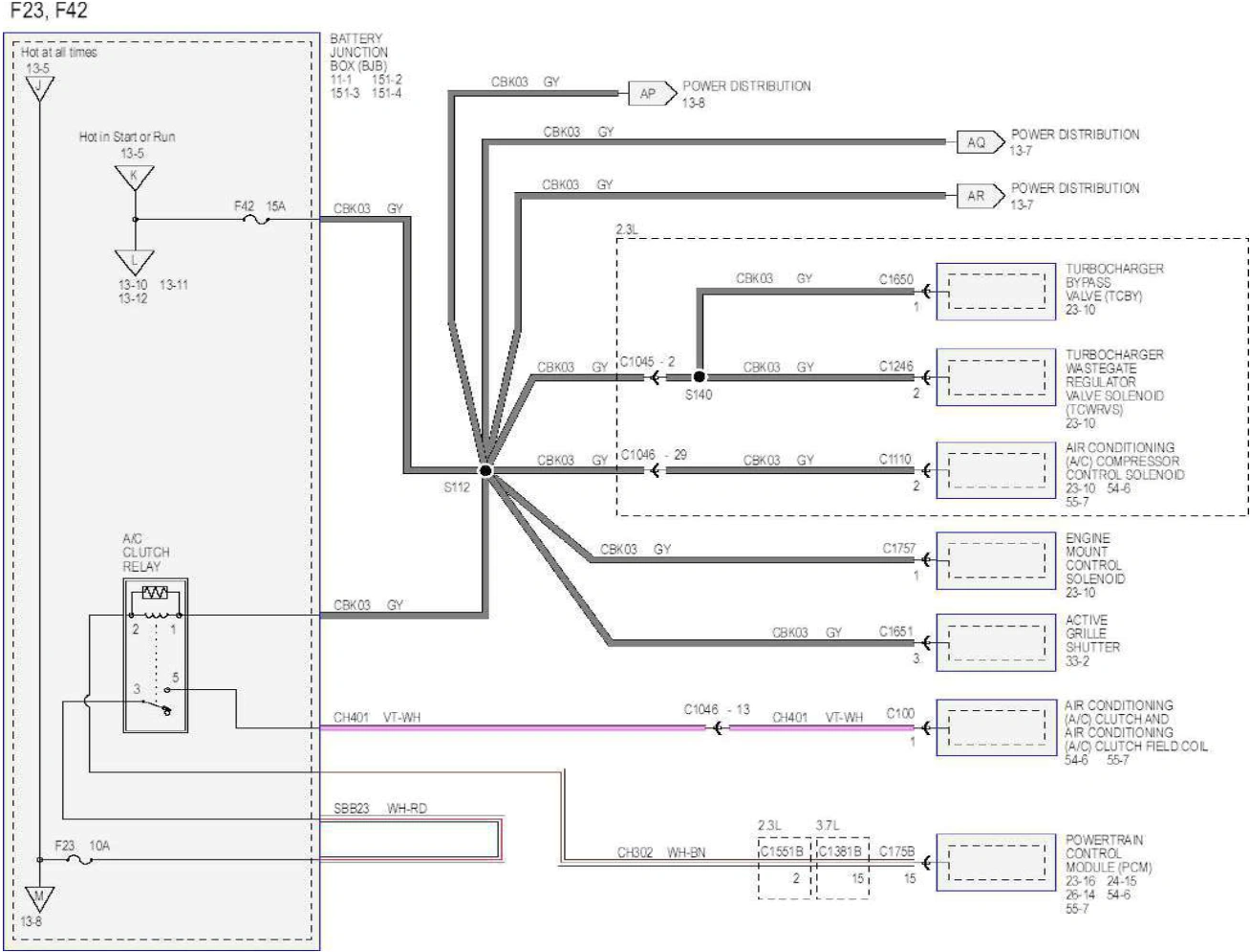Click the "C1046 - 29" connector label

pyautogui.click(x=654, y=455)
